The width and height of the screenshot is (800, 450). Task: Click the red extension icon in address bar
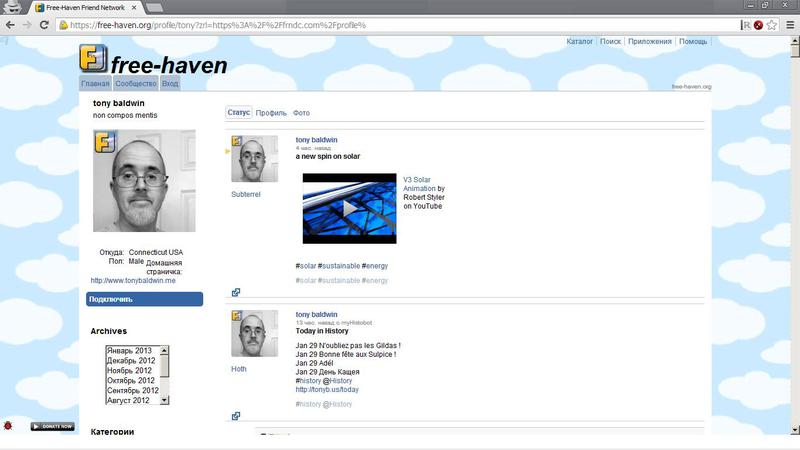coord(758,25)
